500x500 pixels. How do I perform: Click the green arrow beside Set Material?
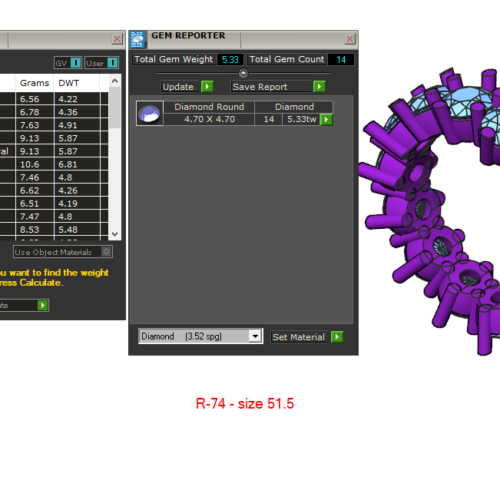pyautogui.click(x=337, y=337)
